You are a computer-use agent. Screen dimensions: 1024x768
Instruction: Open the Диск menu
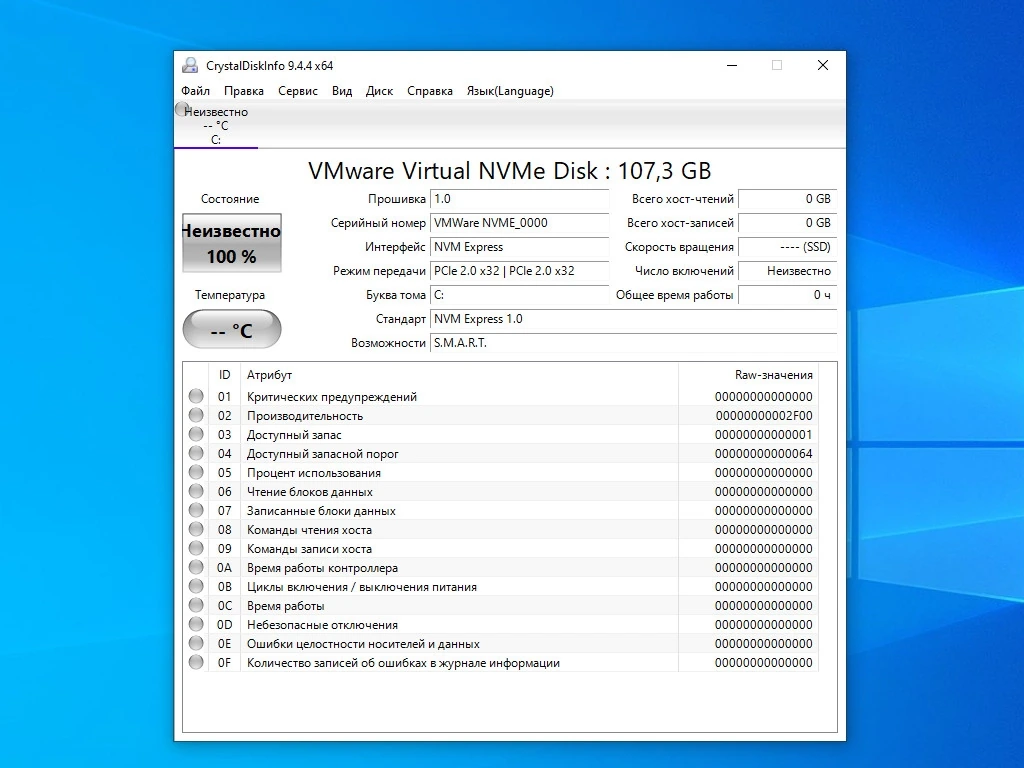[379, 91]
